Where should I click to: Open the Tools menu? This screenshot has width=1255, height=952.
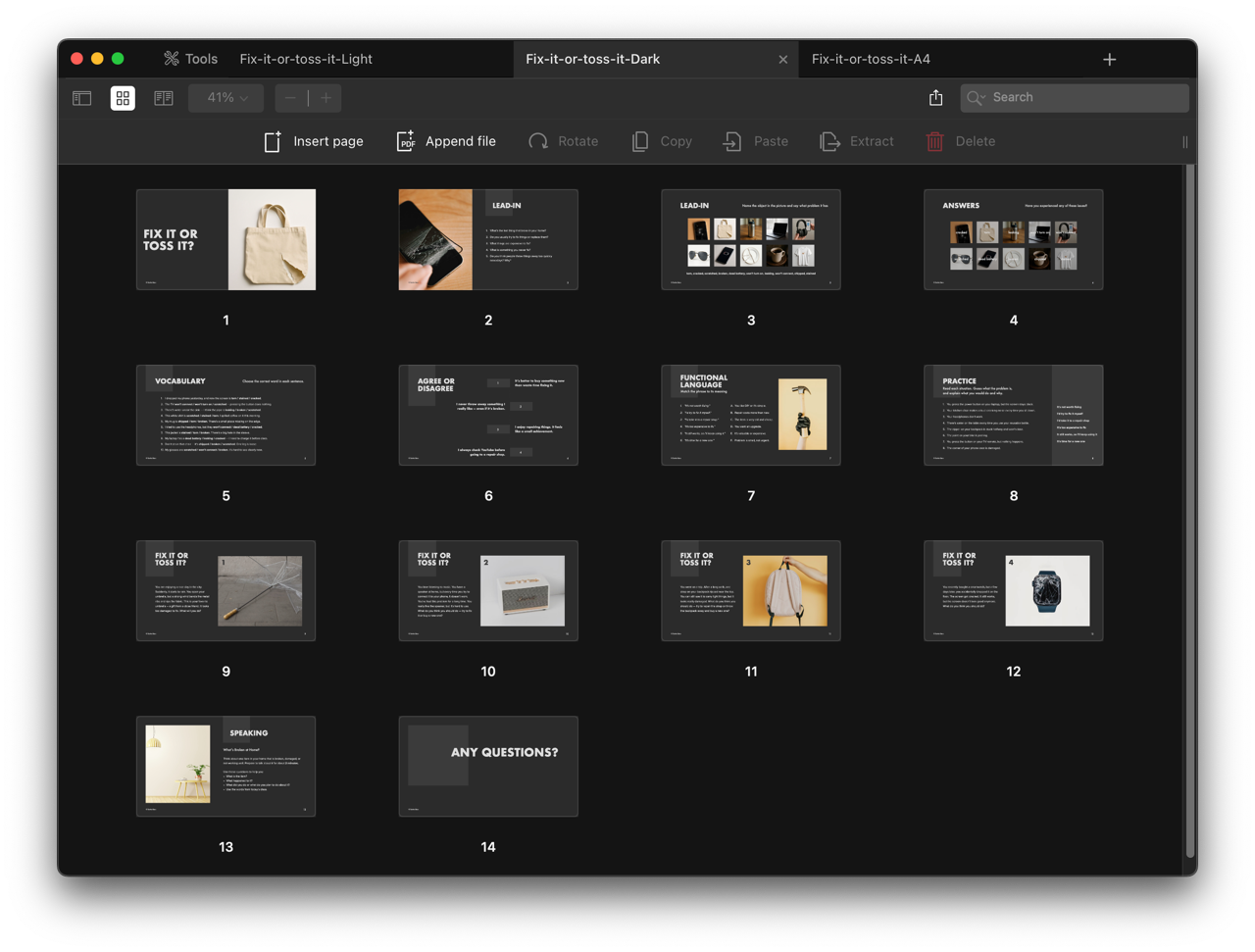click(x=190, y=59)
